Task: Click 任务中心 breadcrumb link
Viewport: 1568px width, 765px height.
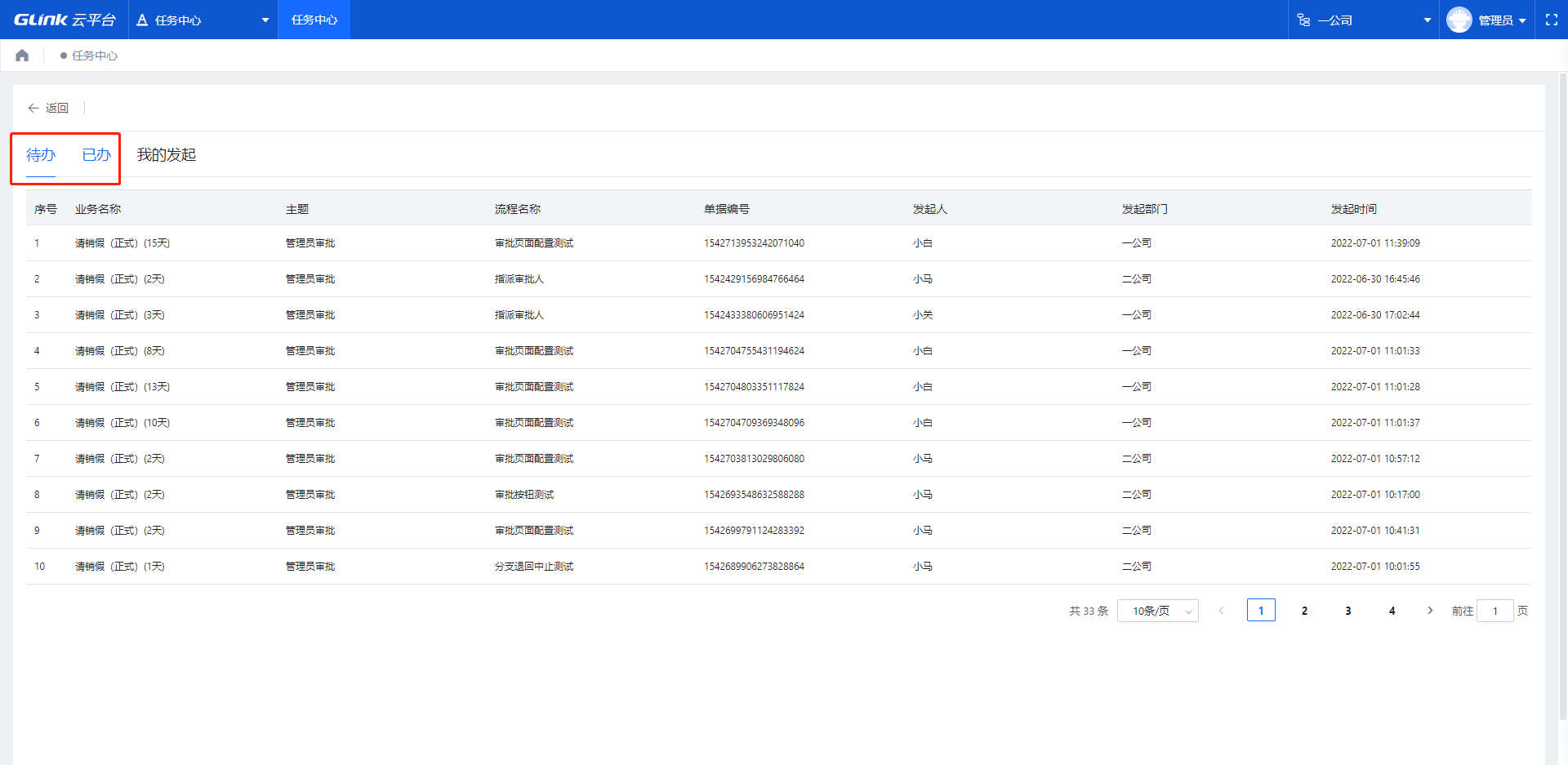Action: 95,56
